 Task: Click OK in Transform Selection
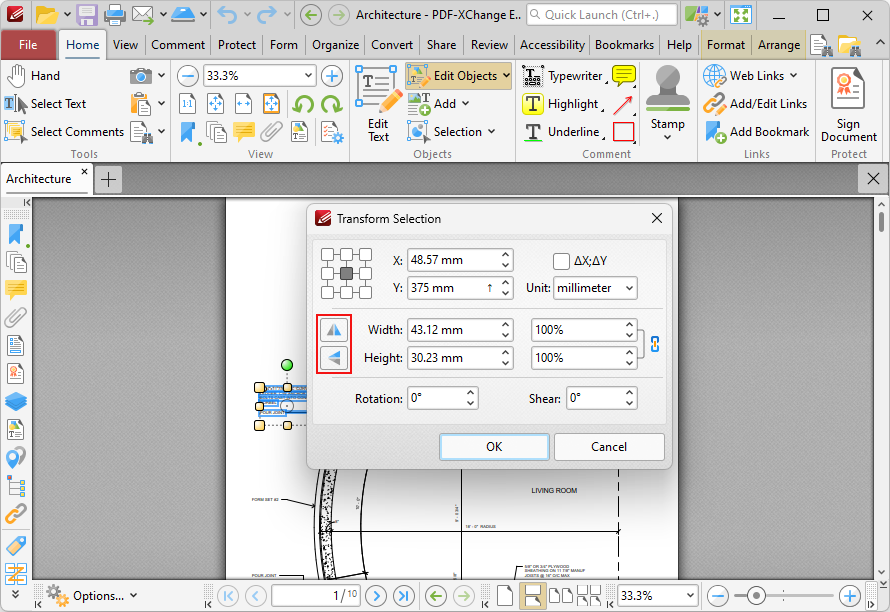(x=494, y=447)
